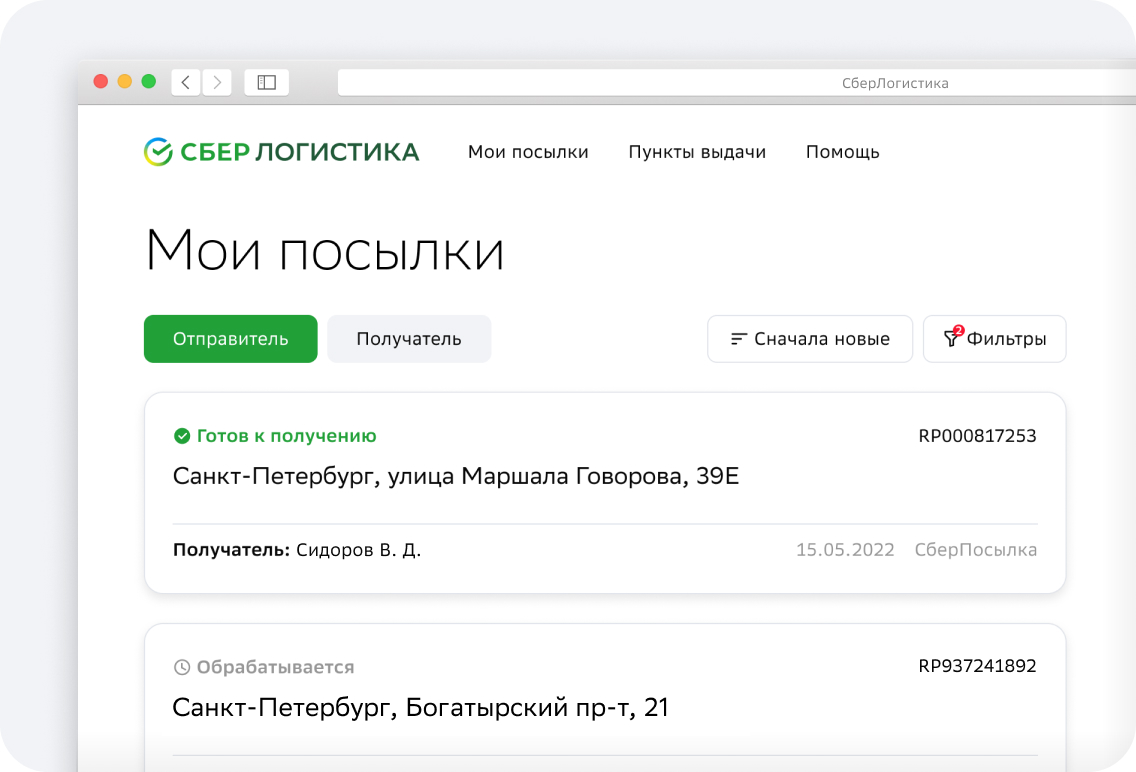Screen dimensions: 1136x772
Task: Click the funnel filter icon with badge
Action: click(952, 339)
